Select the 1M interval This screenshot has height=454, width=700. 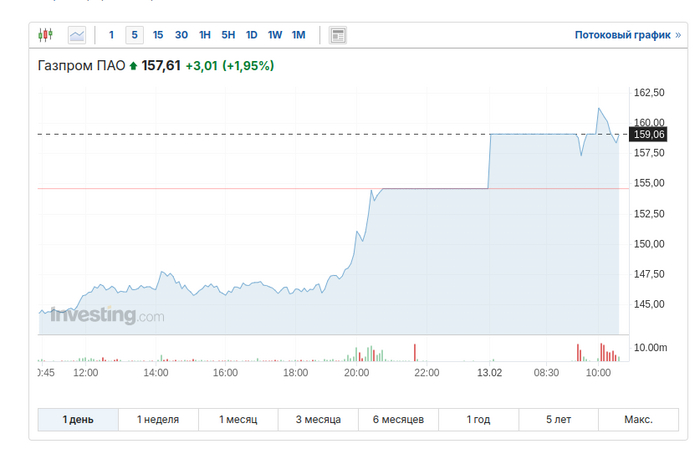coord(298,35)
